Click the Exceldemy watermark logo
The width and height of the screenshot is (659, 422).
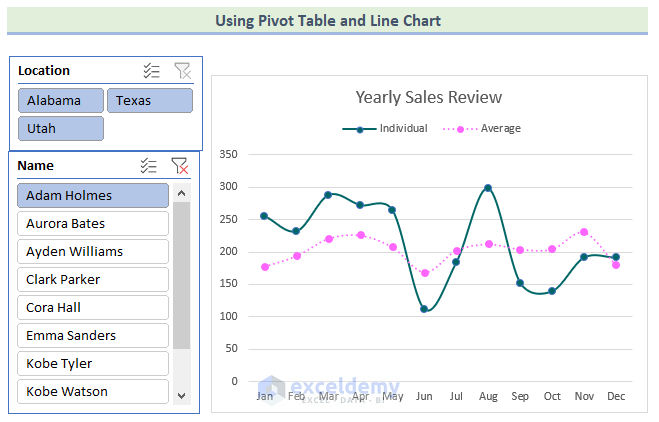270,388
